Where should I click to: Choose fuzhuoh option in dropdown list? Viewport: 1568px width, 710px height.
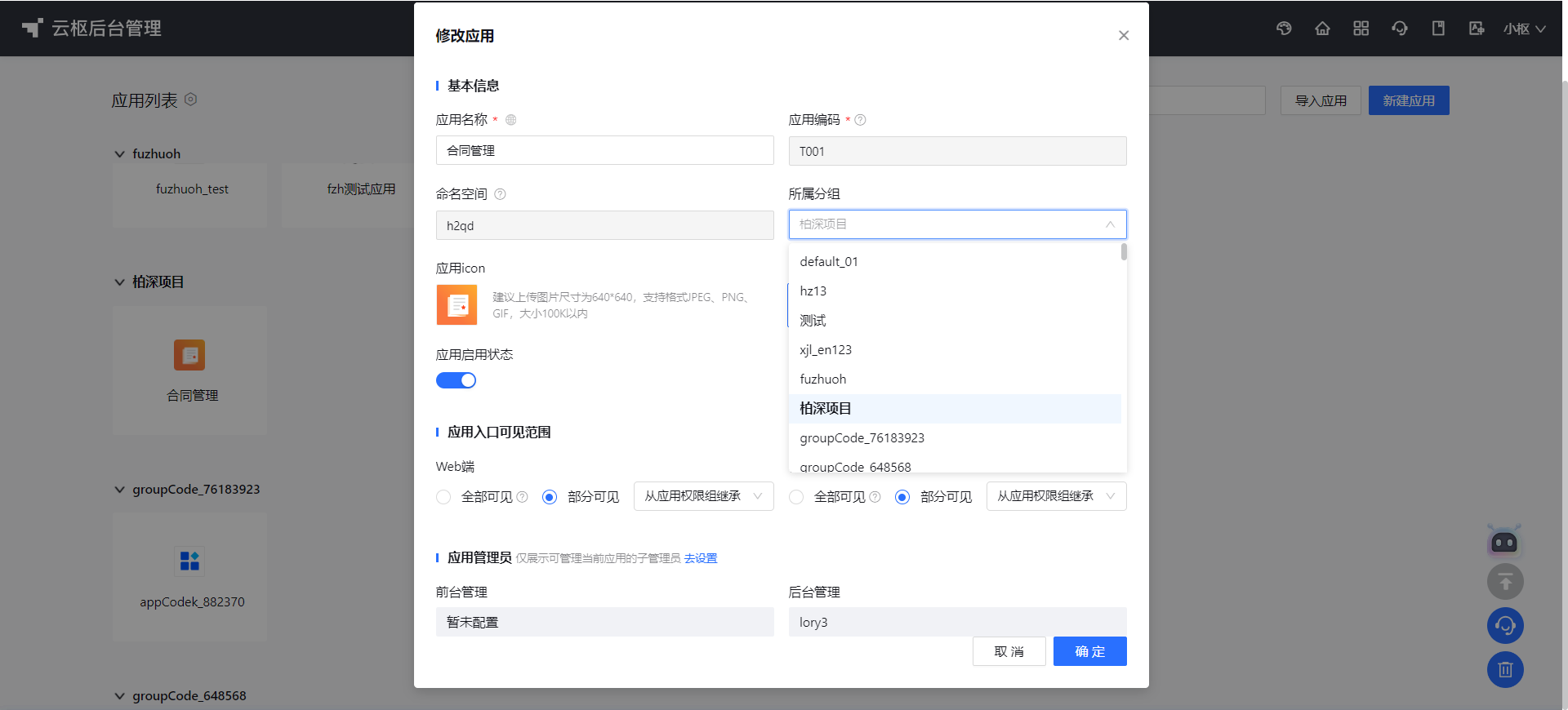955,379
